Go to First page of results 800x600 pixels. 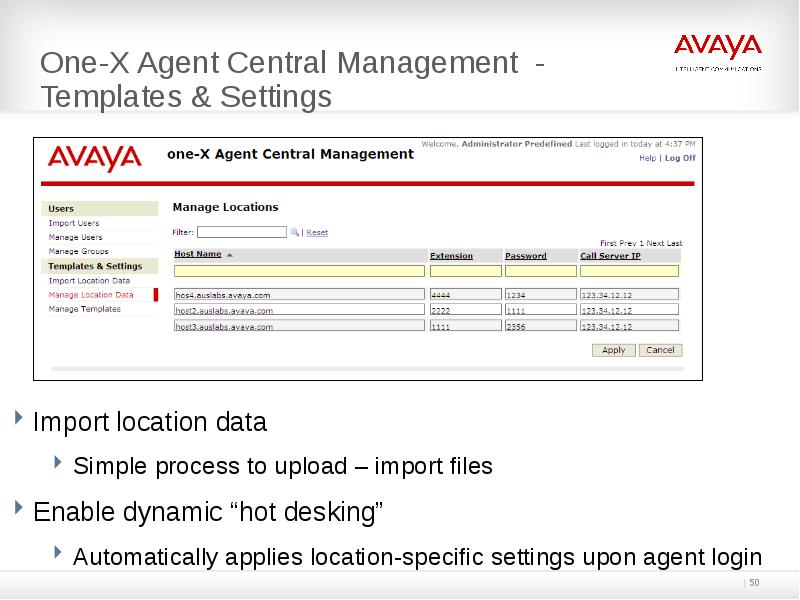click(x=608, y=243)
